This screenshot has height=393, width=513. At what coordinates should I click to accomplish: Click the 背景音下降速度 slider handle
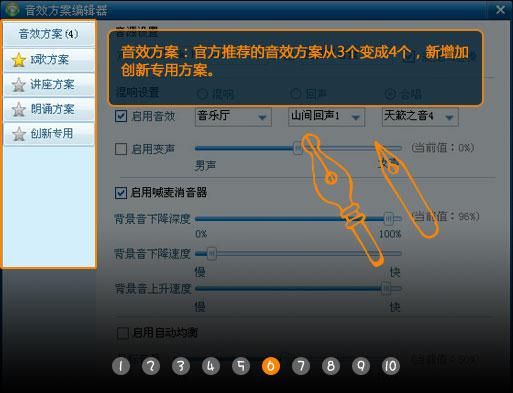212,254
